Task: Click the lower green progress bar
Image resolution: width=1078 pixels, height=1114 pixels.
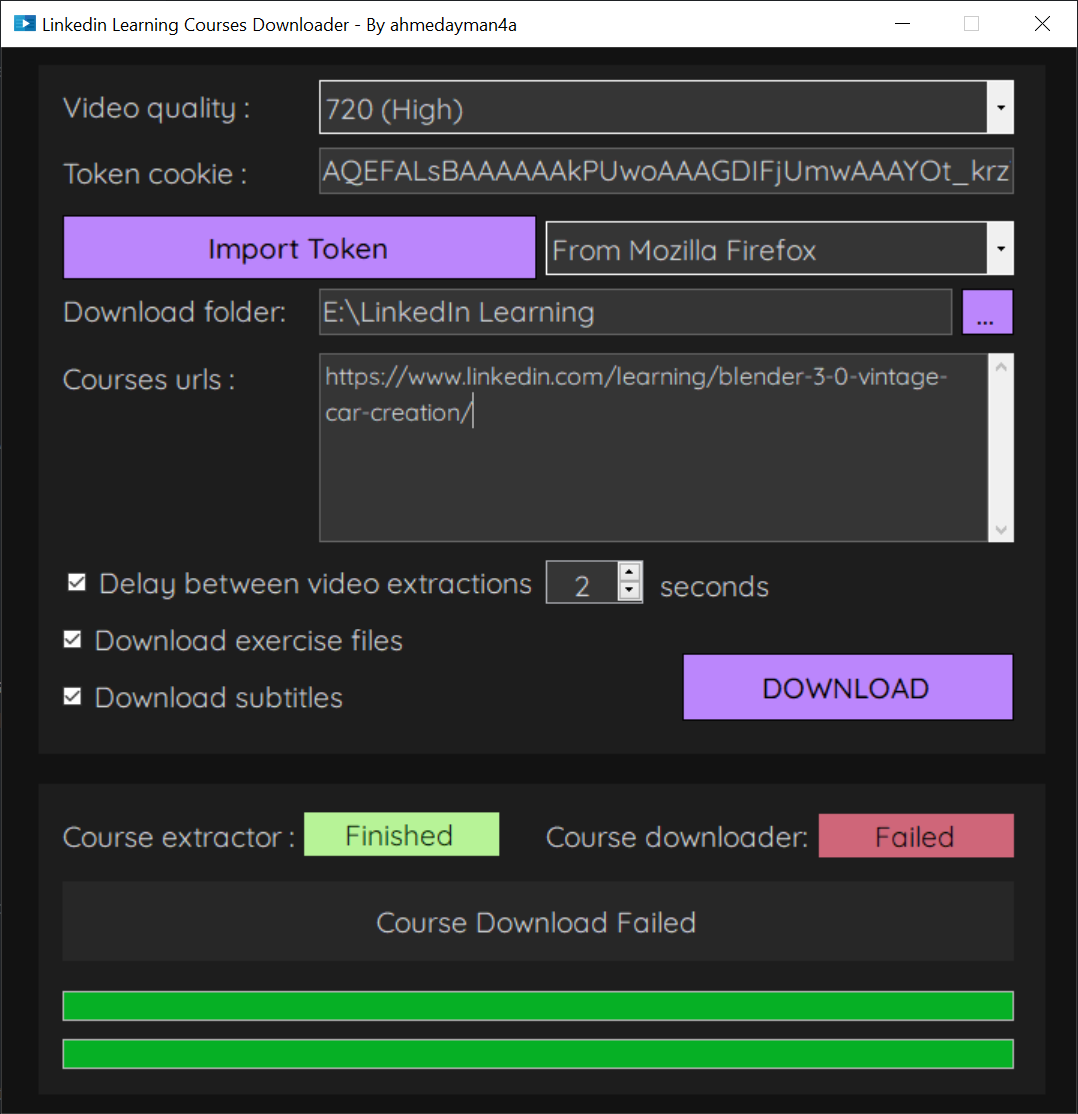Action: pyautogui.click(x=538, y=1054)
